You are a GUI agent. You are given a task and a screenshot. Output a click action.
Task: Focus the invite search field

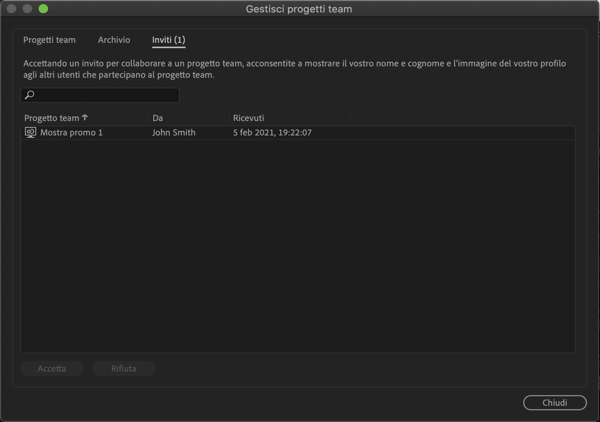coord(100,95)
